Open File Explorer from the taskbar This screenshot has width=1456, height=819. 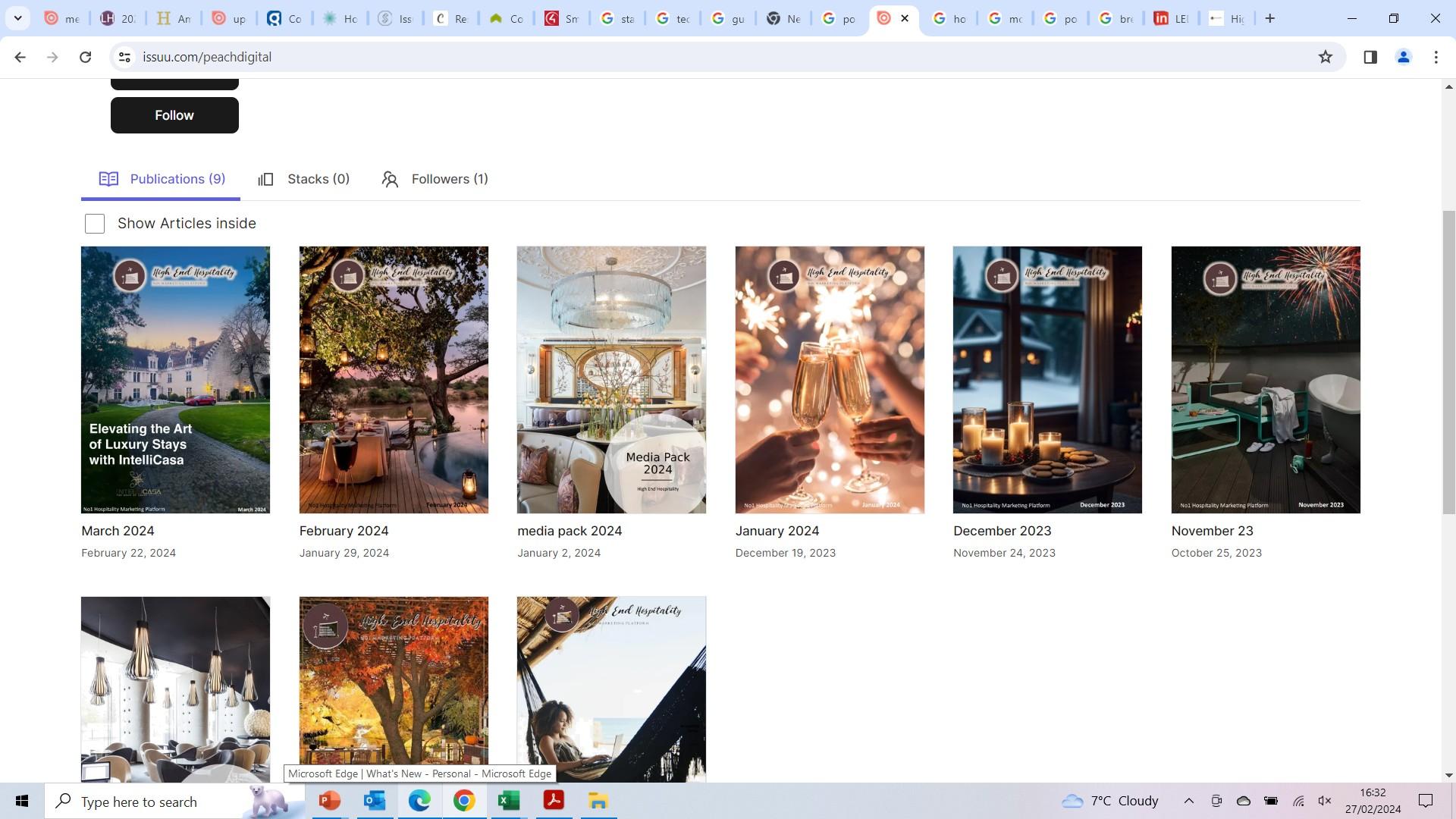click(598, 802)
